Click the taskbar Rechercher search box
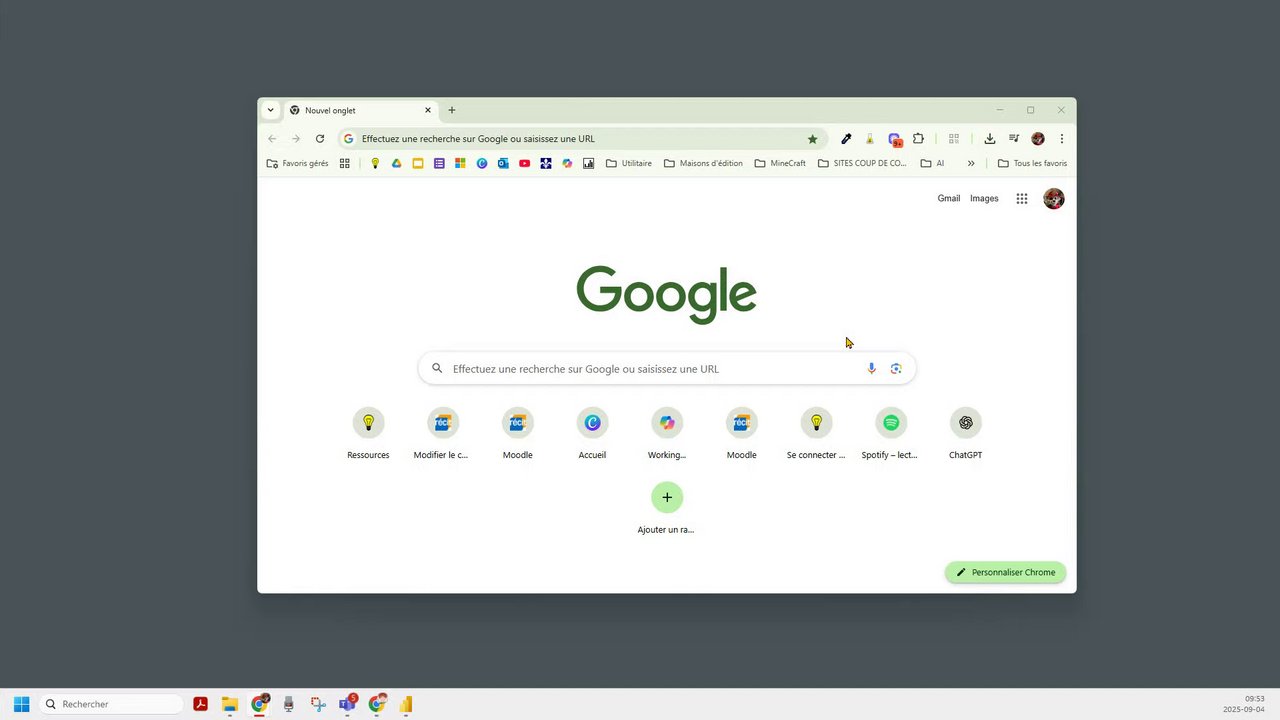Viewport: 1280px width, 720px height. coord(111,704)
